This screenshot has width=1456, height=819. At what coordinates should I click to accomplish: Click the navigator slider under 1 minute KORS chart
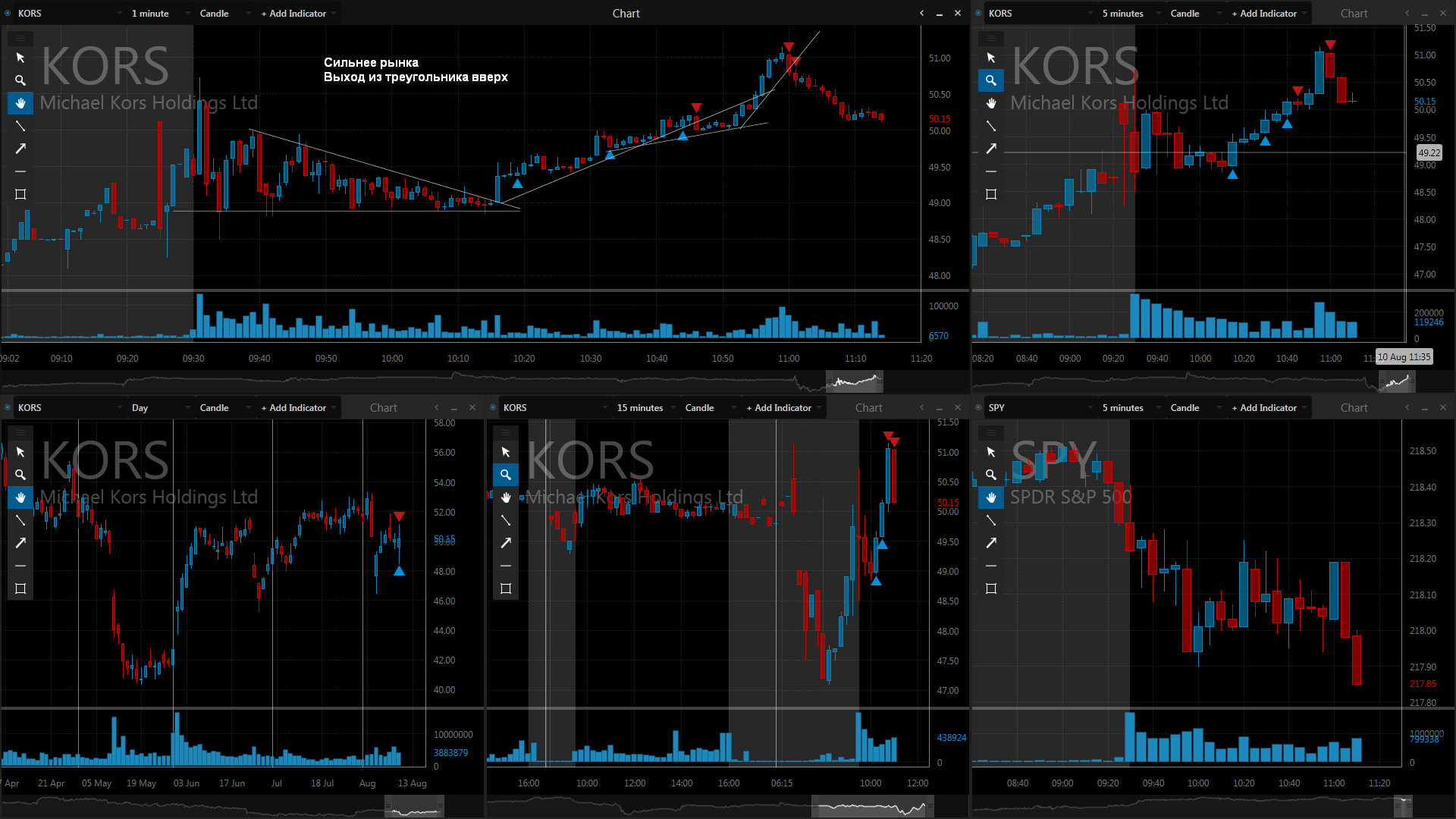pos(854,381)
